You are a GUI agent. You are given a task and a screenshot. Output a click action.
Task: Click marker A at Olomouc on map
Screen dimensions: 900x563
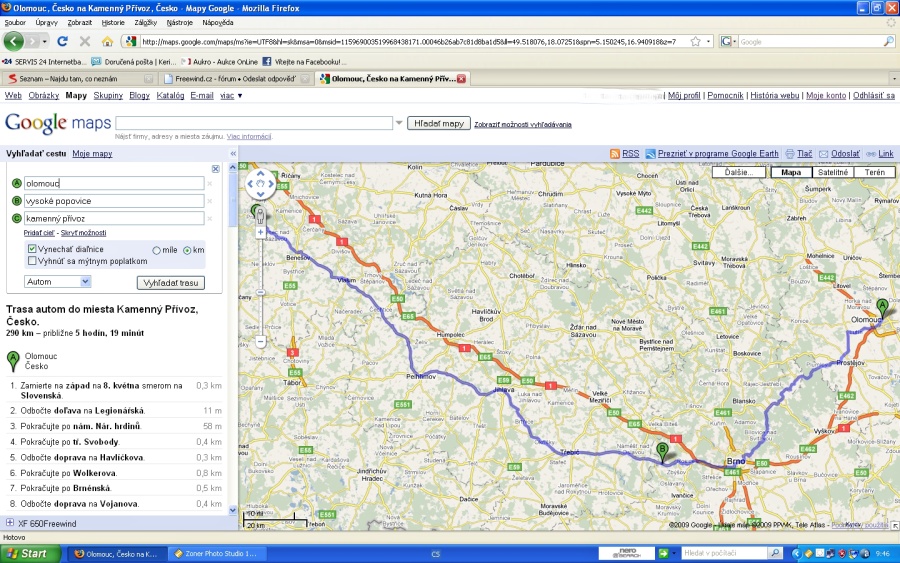pyautogui.click(x=882, y=307)
